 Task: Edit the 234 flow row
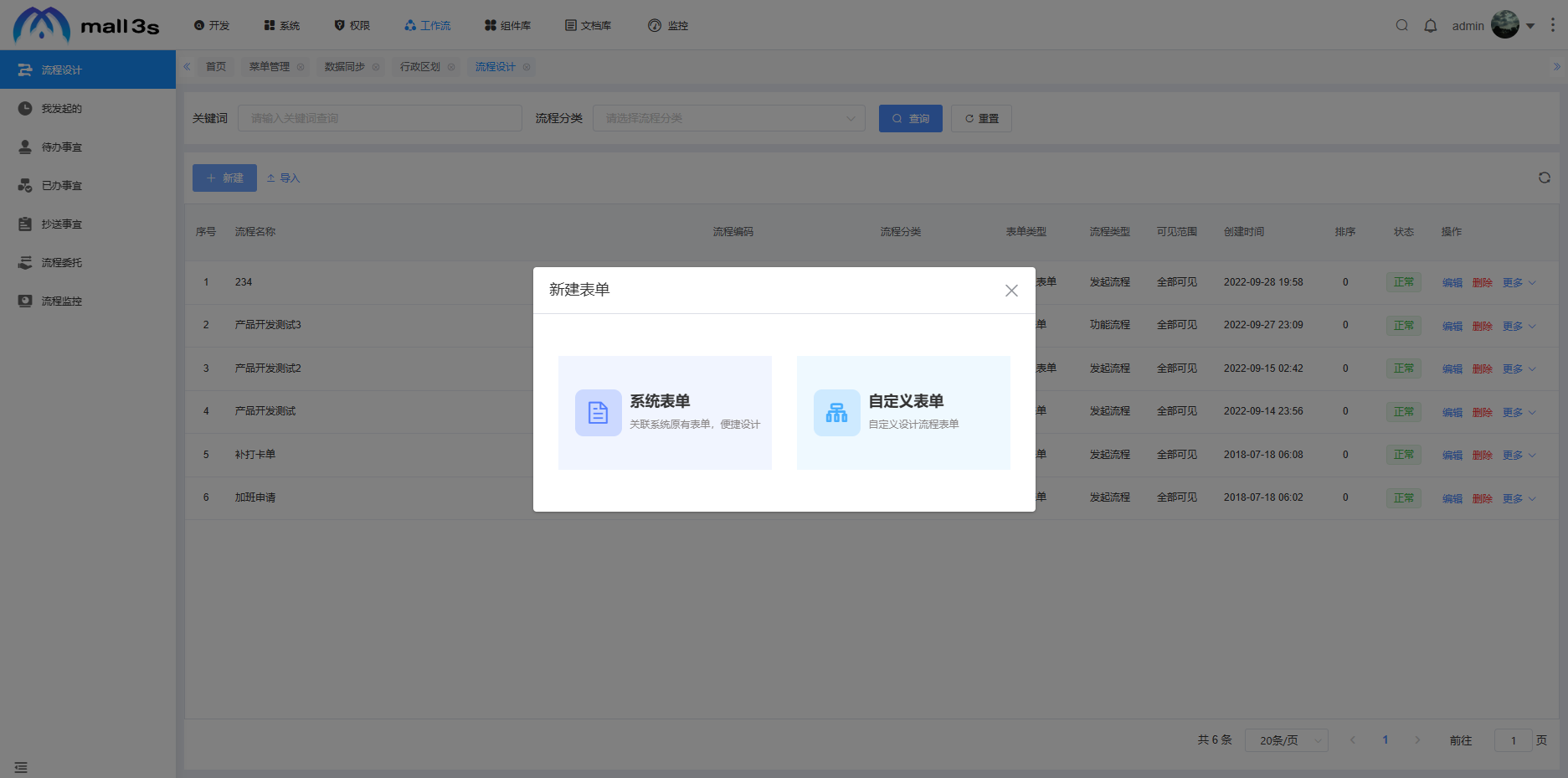[1452, 282]
